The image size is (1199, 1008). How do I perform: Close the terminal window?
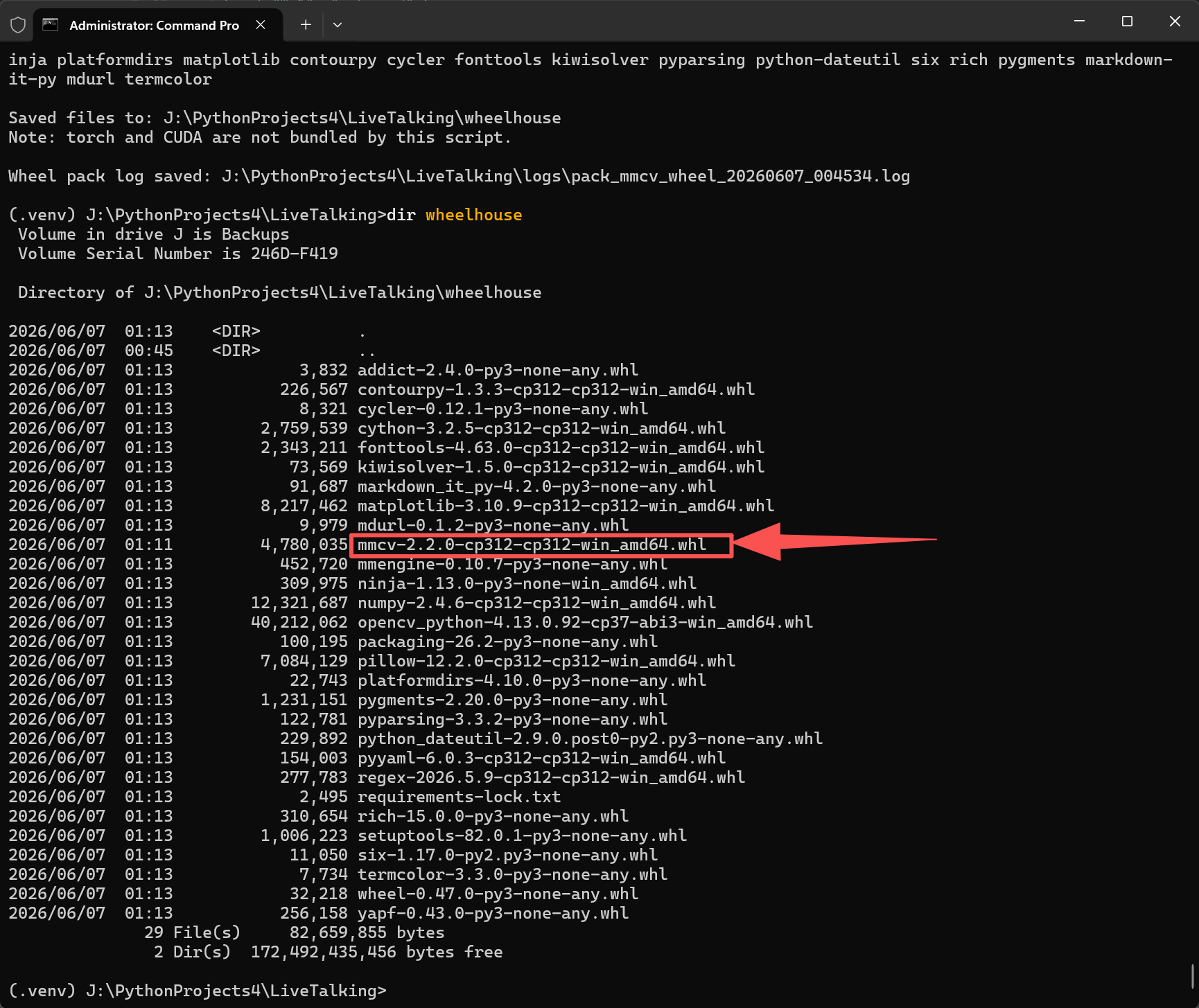(x=1175, y=21)
